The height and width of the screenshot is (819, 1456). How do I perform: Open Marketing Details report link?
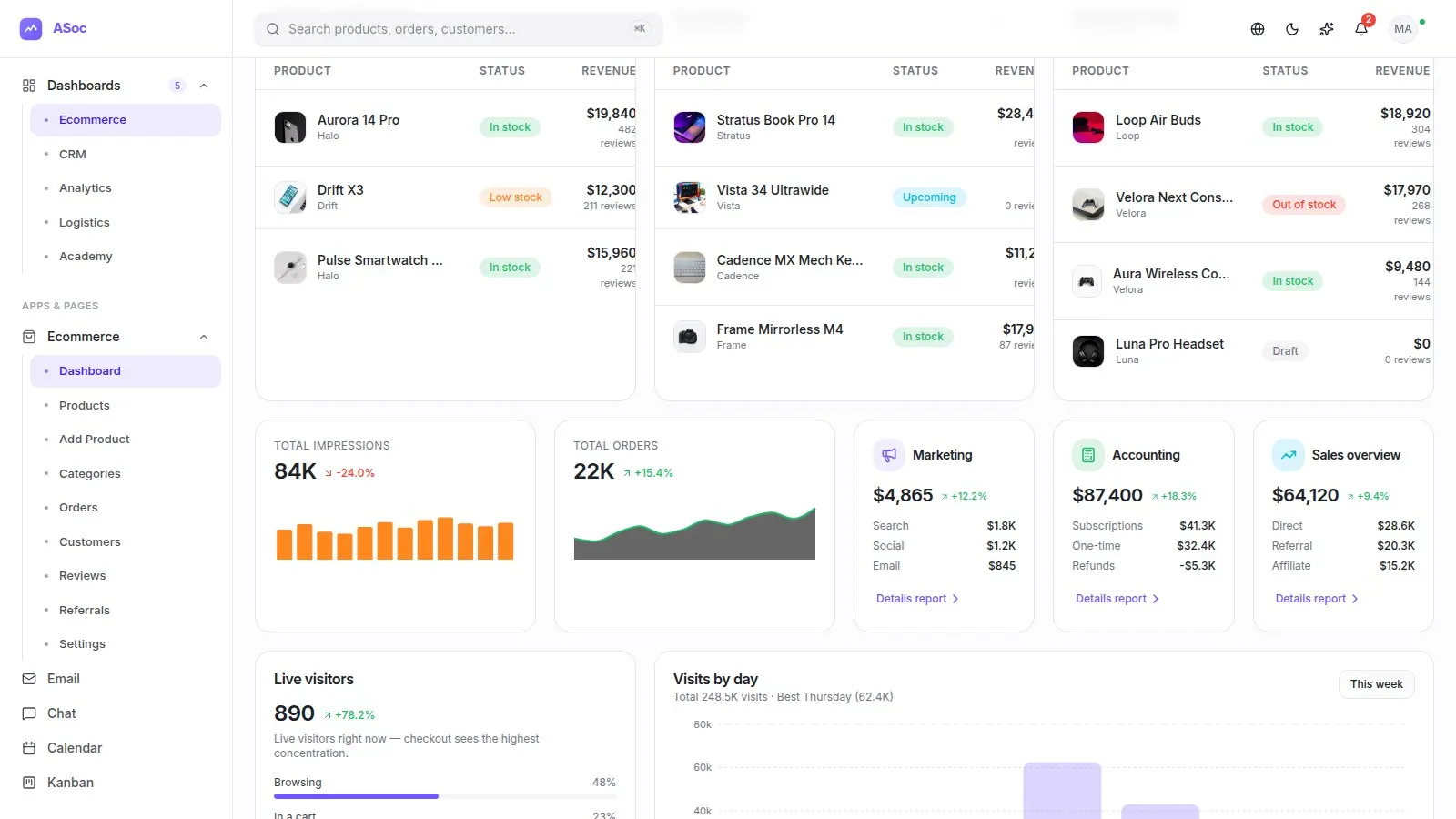pyautogui.click(x=917, y=599)
